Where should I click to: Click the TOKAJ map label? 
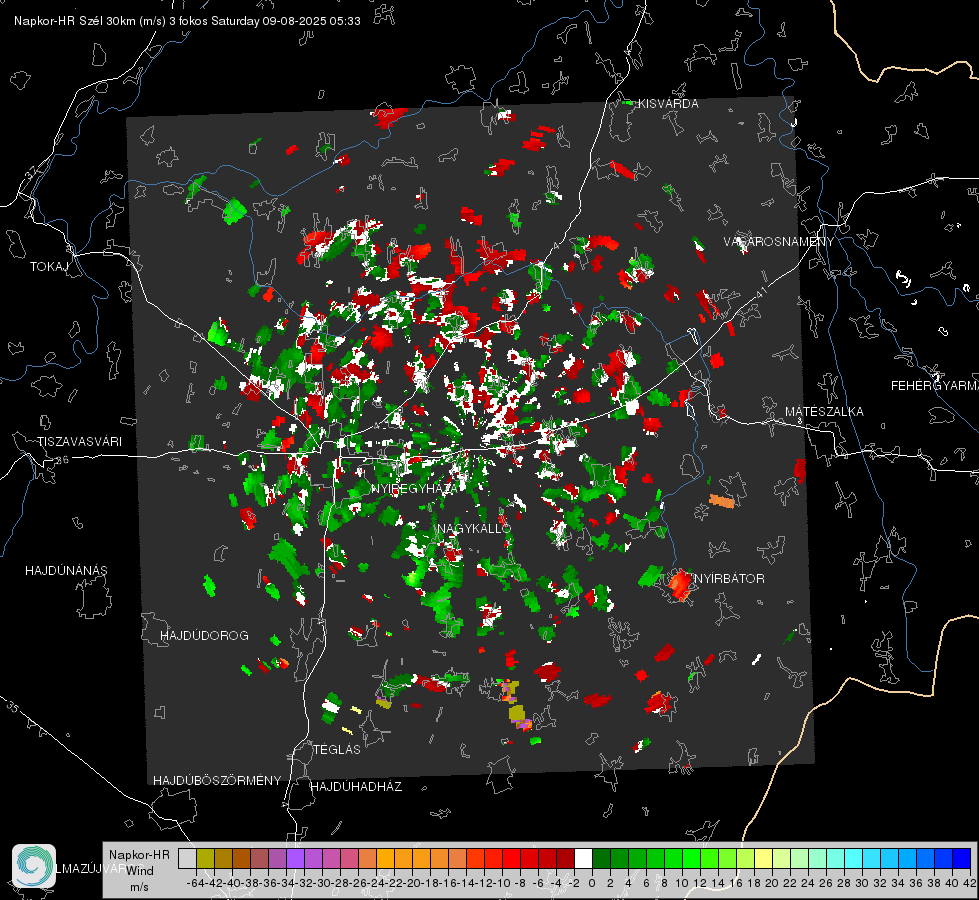[49, 267]
